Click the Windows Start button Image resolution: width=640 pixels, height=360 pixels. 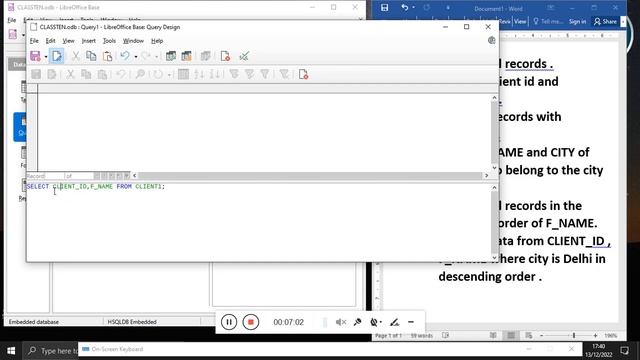[11, 351]
